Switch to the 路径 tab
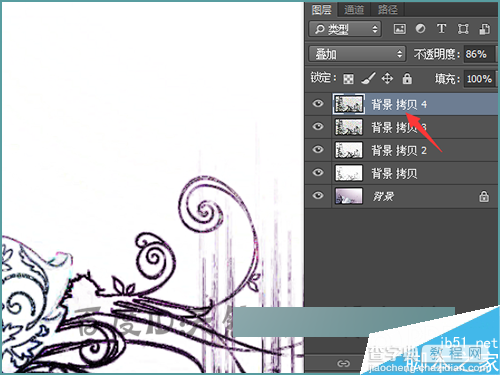This screenshot has height=375, width=500. point(387,10)
